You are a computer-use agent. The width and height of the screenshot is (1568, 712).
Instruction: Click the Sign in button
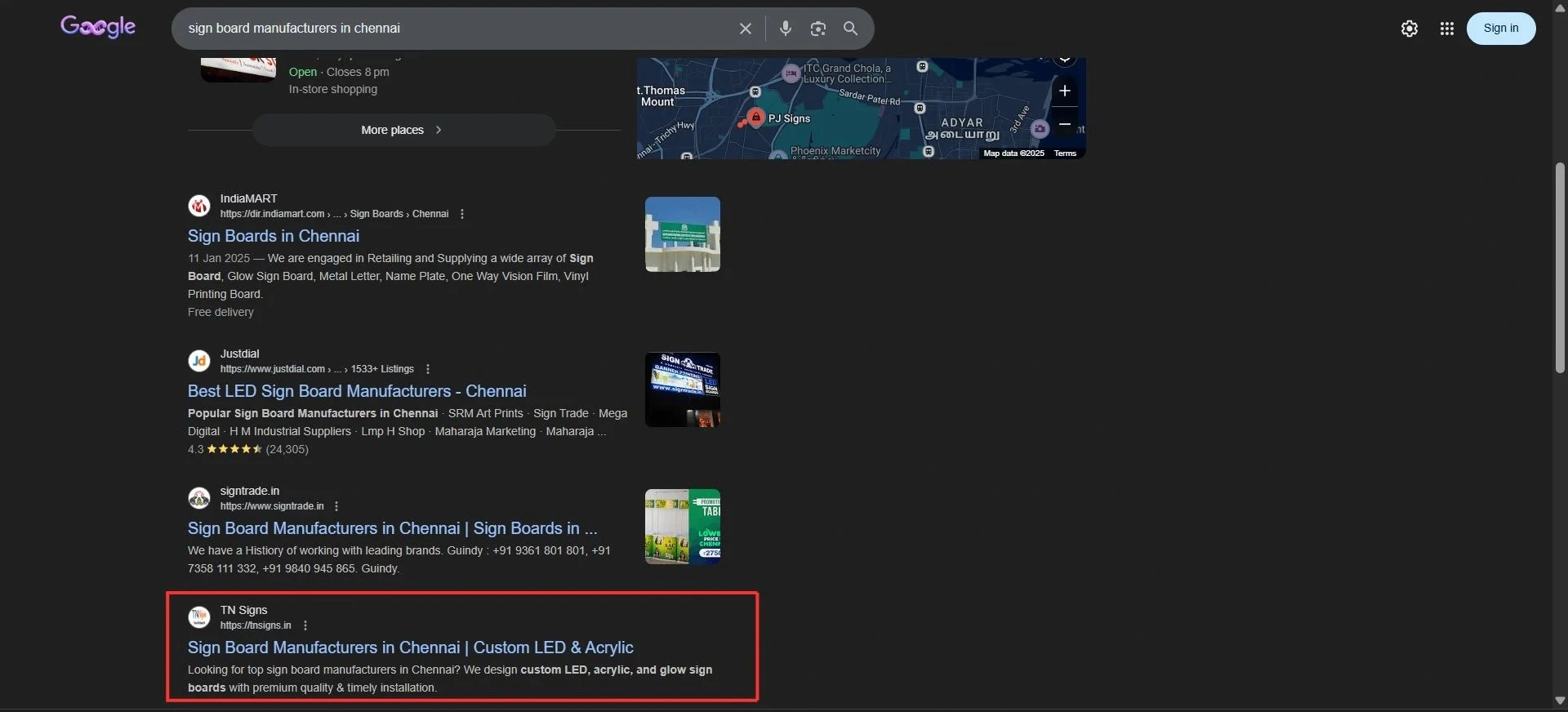[x=1500, y=29]
